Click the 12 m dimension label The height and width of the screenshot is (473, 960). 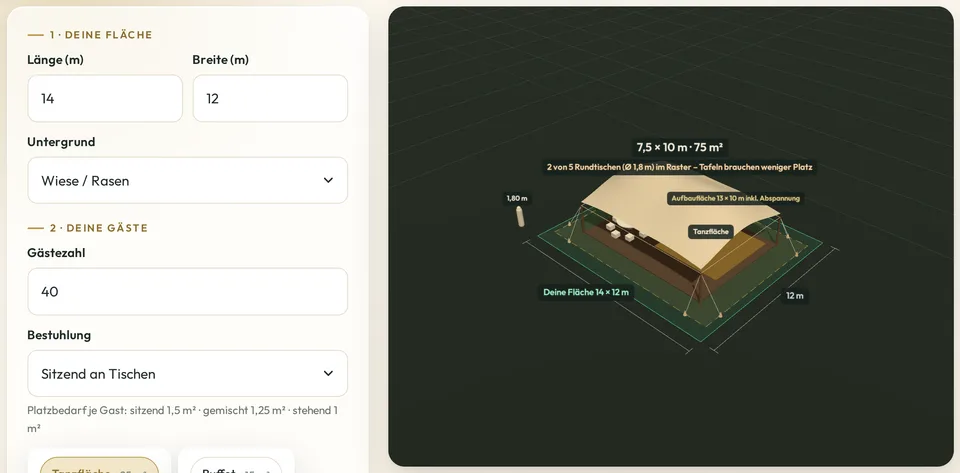click(x=795, y=296)
